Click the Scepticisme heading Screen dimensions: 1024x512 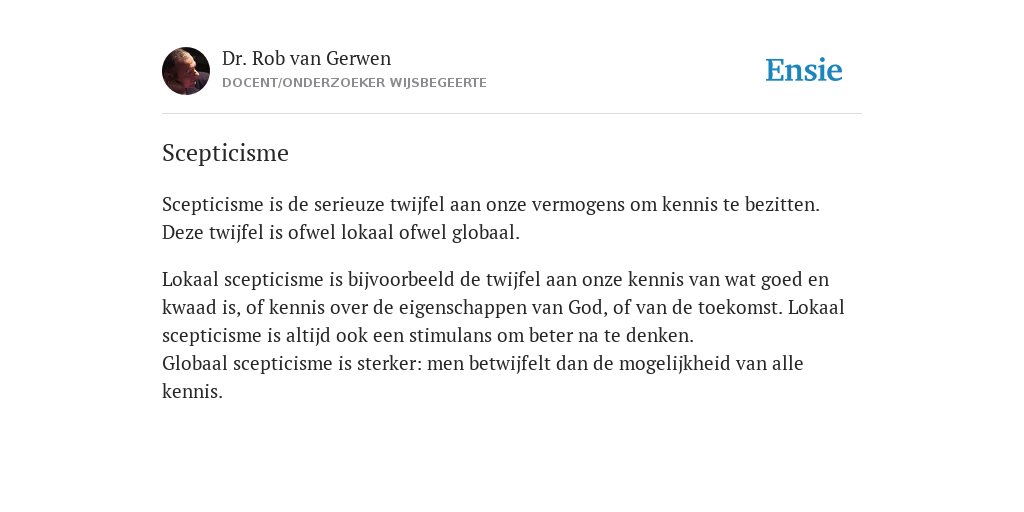click(x=225, y=153)
